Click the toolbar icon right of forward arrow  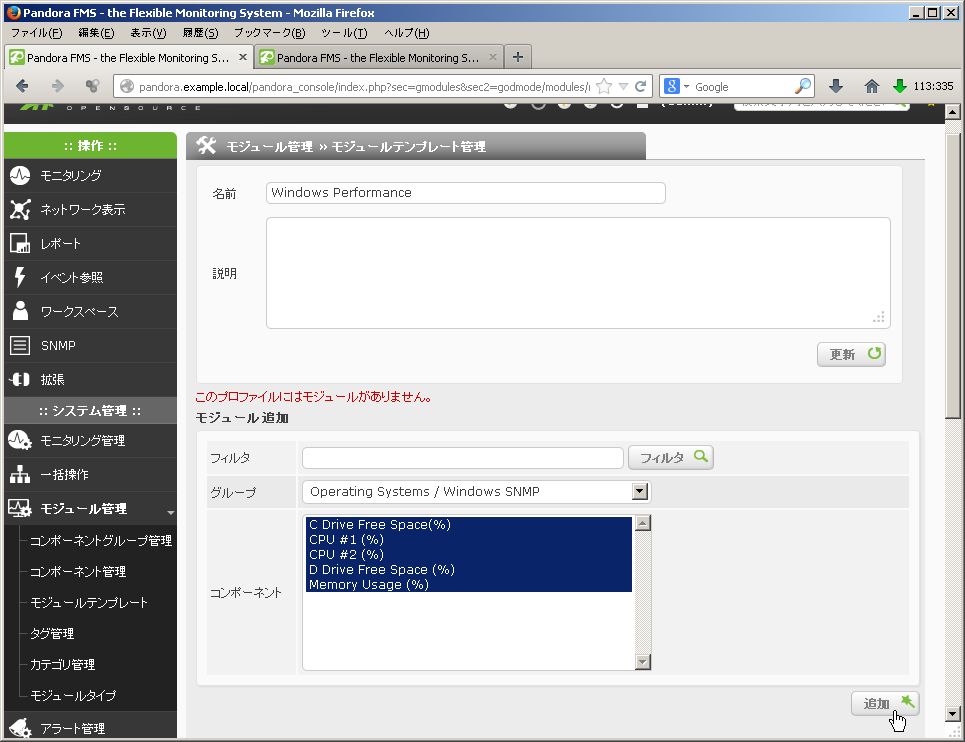pyautogui.click(x=92, y=86)
